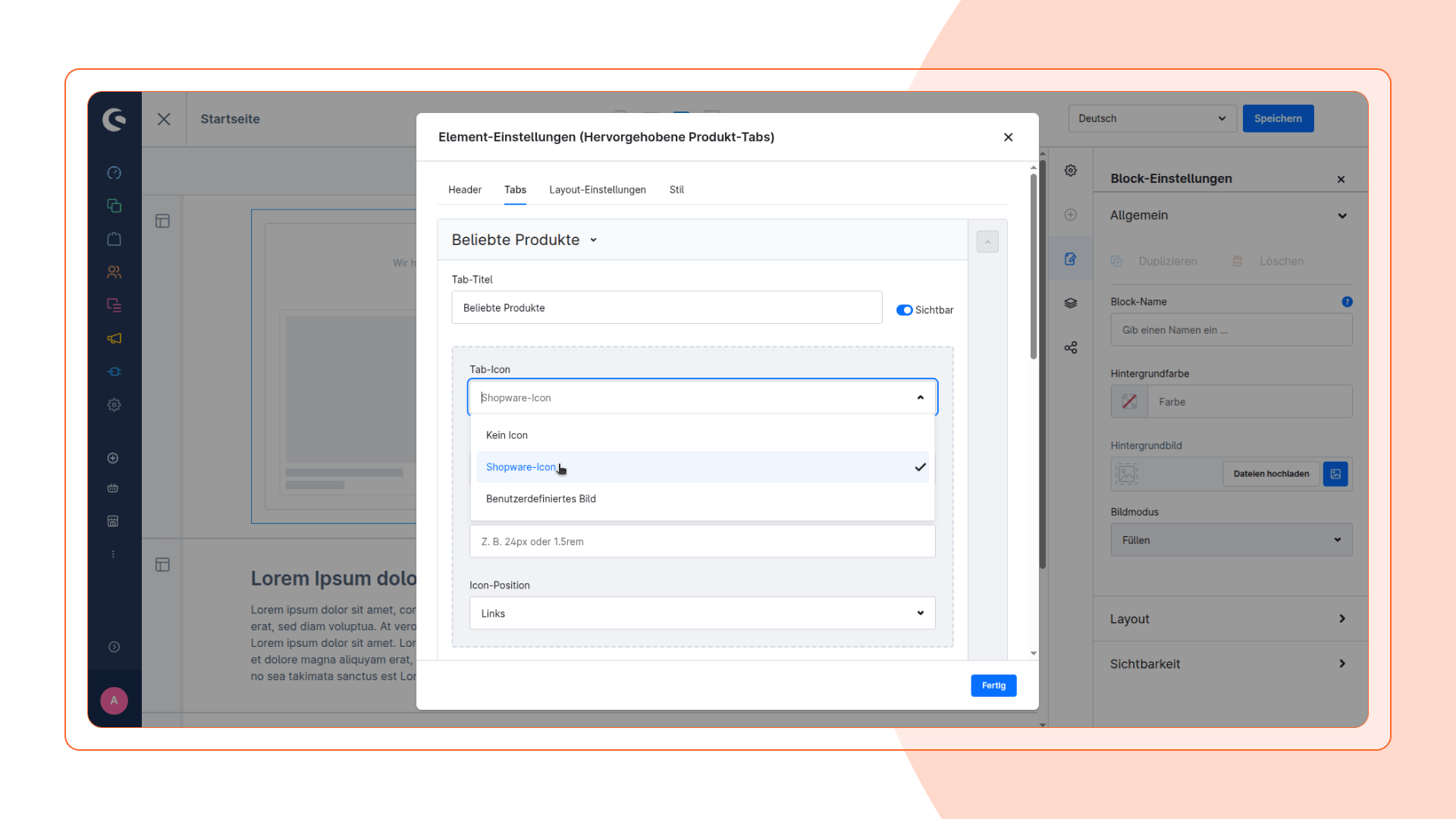Click the Farbe text input field
1456x819 pixels.
point(1249,402)
